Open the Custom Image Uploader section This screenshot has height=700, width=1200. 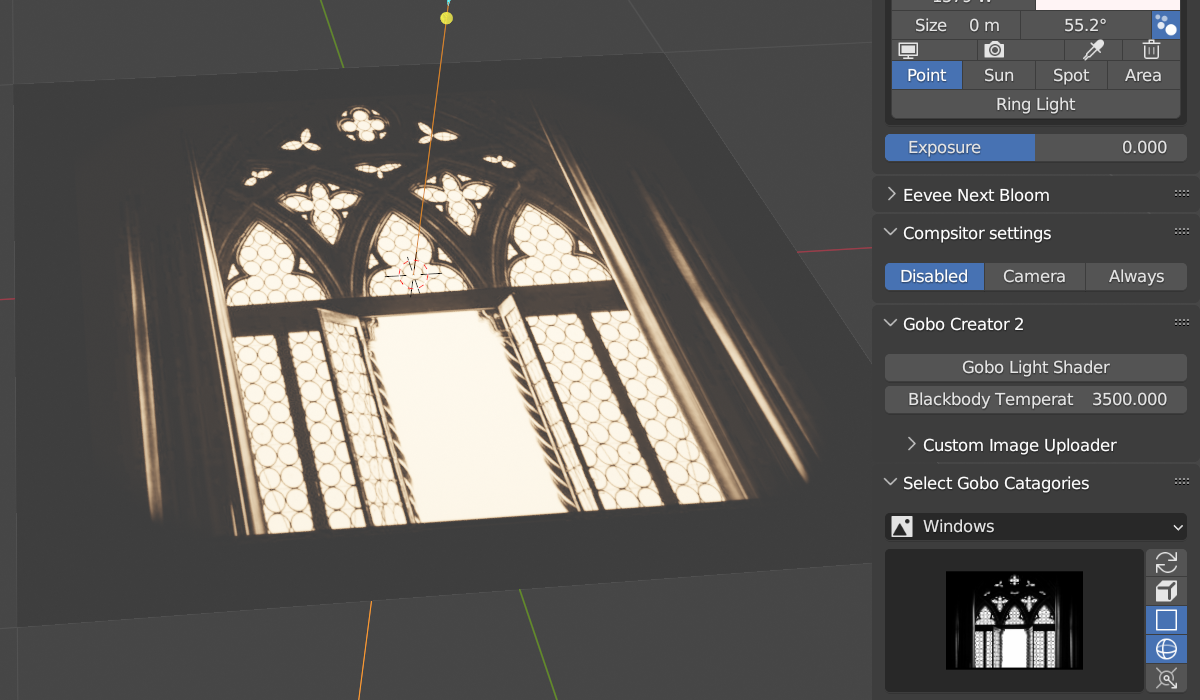tap(1019, 445)
